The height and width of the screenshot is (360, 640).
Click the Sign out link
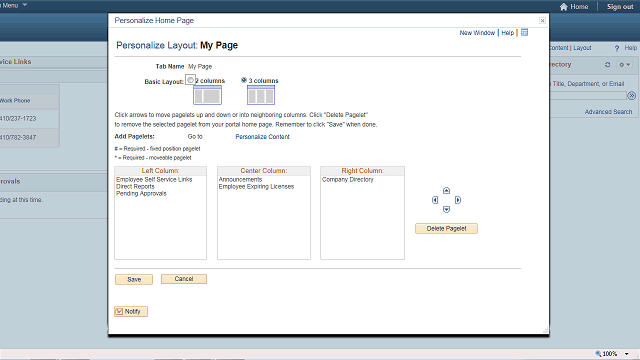pos(620,7)
